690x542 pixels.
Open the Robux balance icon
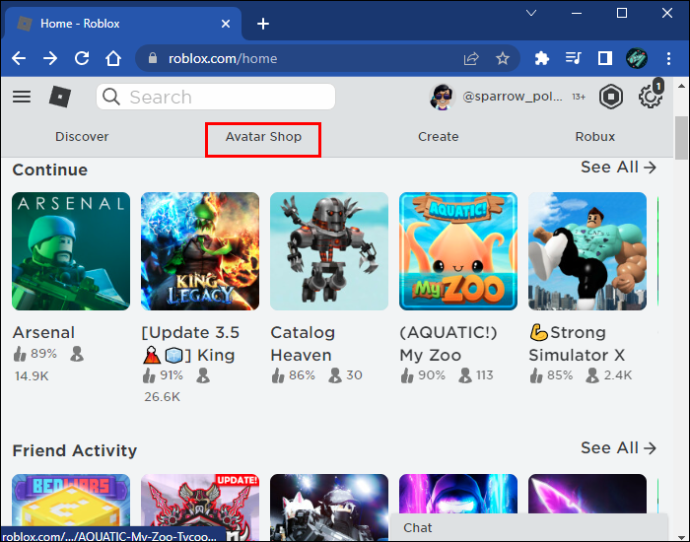click(611, 96)
